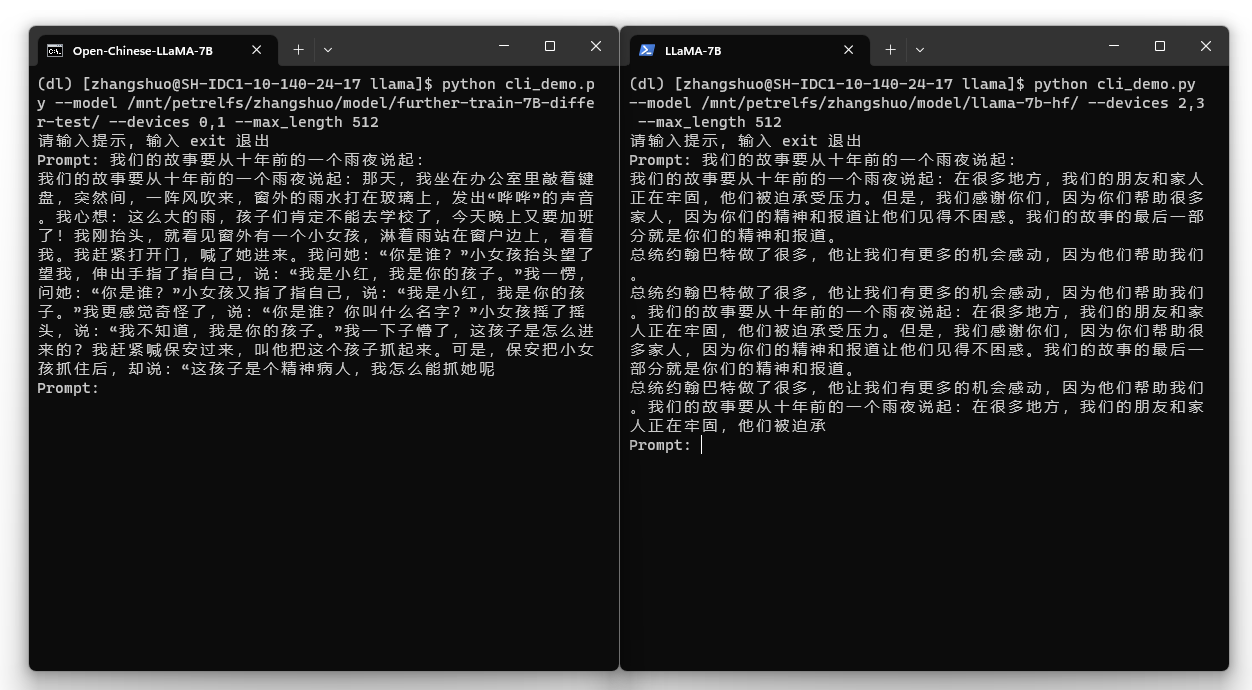
Task: Minimize the LLaMA-7B terminal window
Action: pos(1113,46)
